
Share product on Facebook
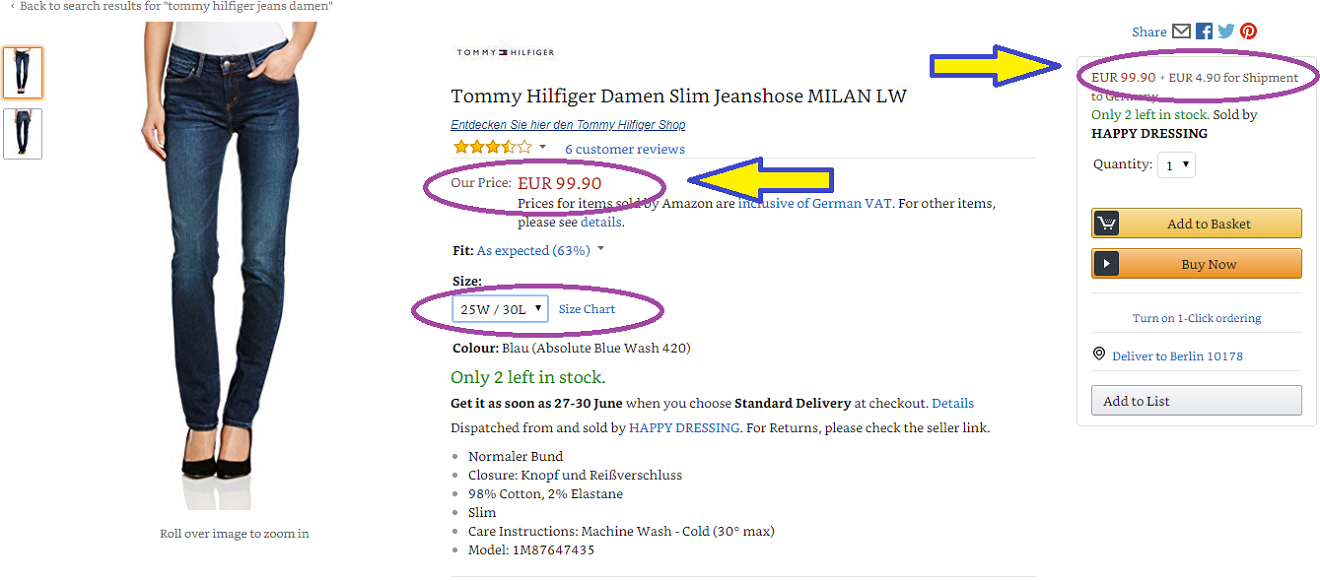tap(1204, 32)
